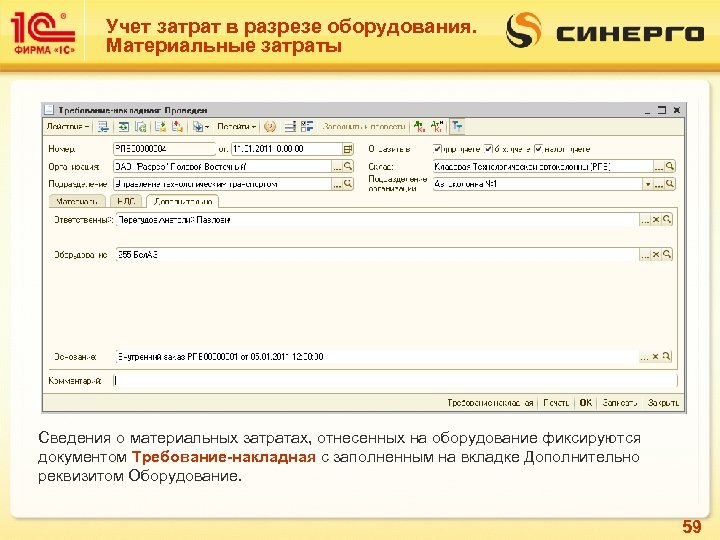Image resolution: width=720 pixels, height=540 pixels.
Task: Click the Требование-накладная button at form bottom
Action: pos(490,403)
